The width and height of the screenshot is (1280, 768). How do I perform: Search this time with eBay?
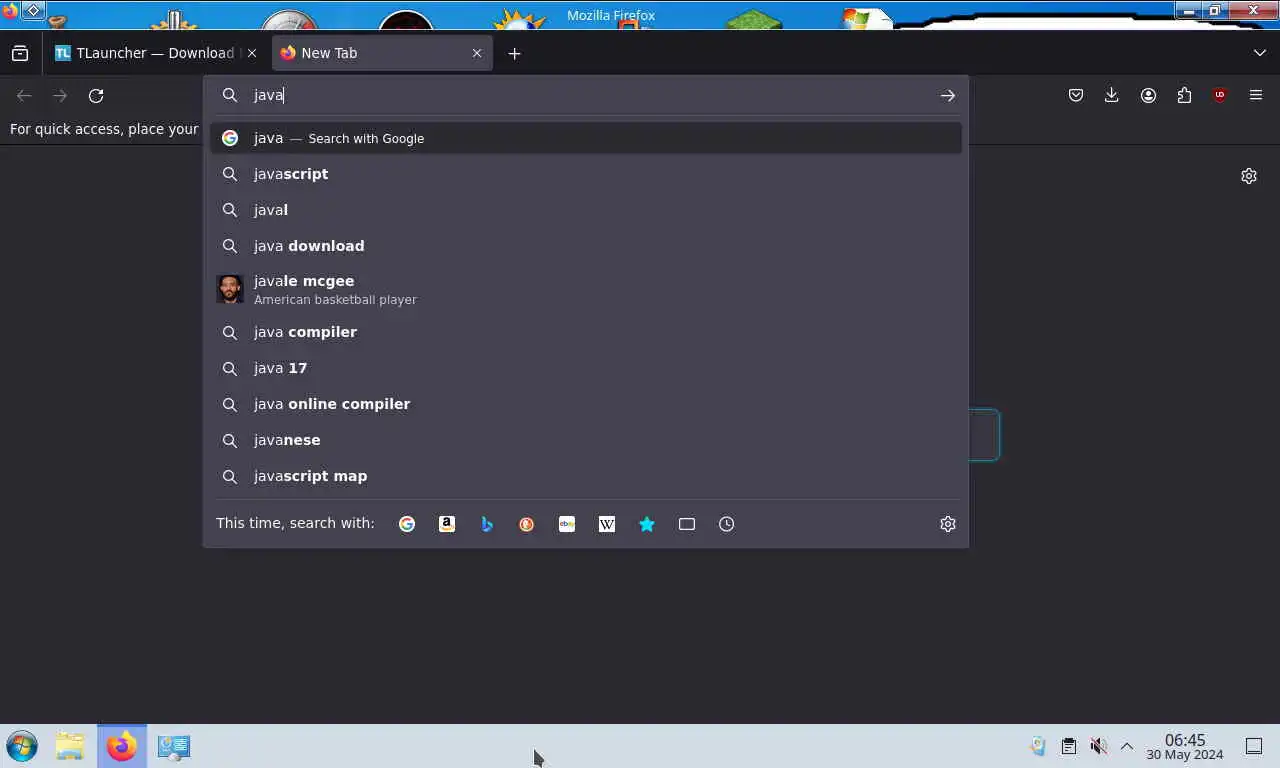tap(567, 524)
